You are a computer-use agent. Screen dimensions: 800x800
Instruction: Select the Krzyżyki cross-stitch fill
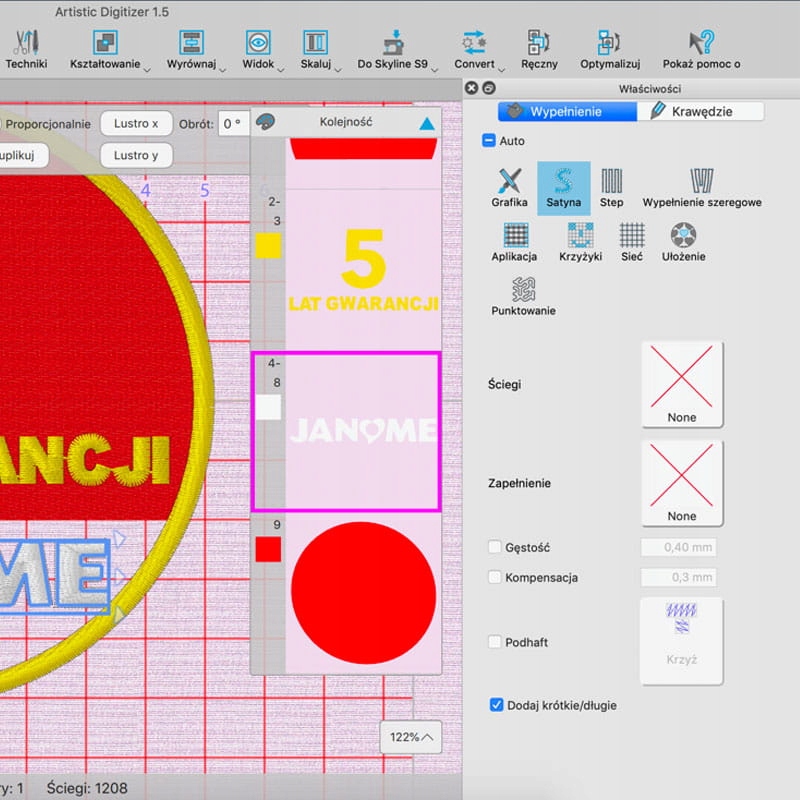coord(580,239)
